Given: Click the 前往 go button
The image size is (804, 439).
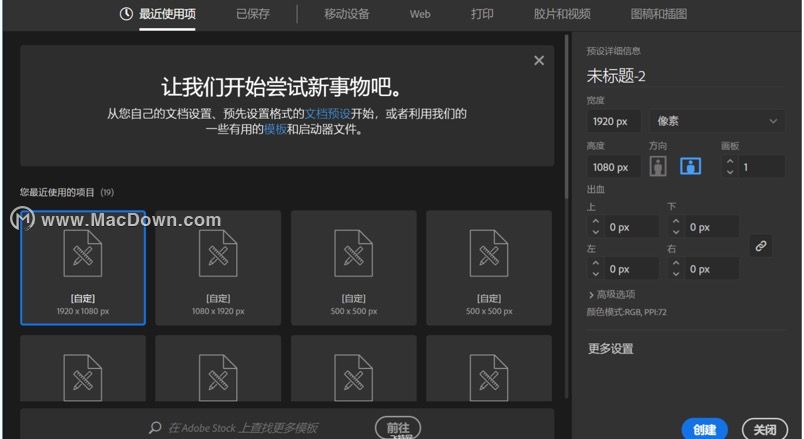Looking at the screenshot, I should (398, 428).
